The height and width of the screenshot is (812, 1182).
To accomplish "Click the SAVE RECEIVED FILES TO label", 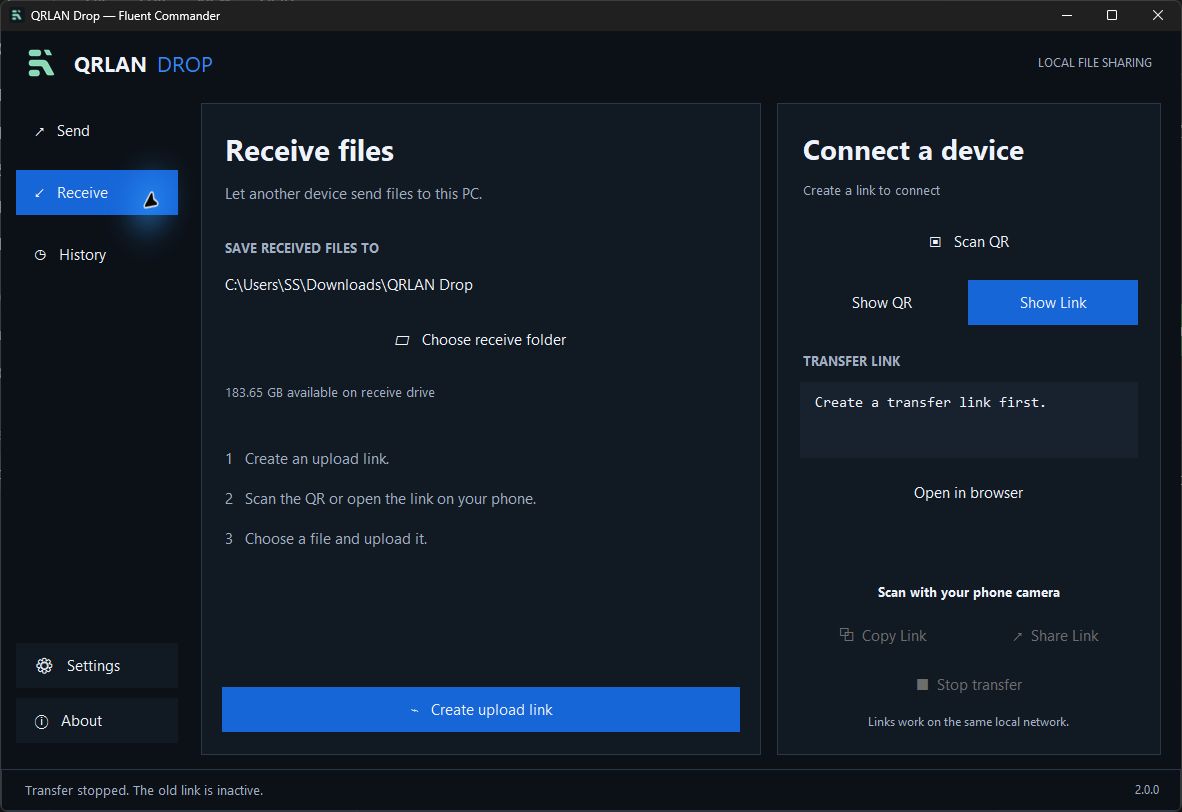I will coord(302,248).
